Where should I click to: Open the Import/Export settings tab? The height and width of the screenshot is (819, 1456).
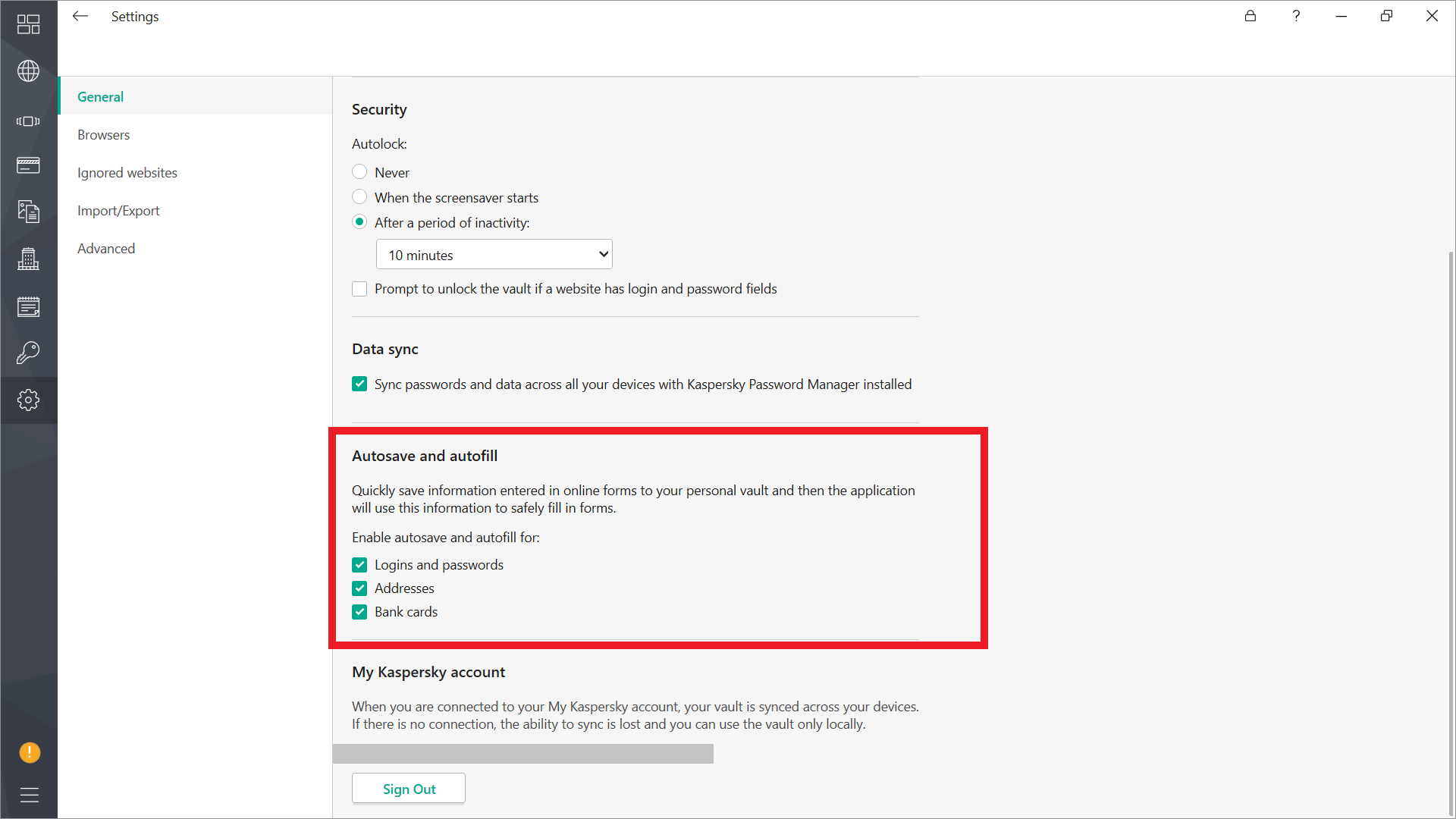click(x=118, y=211)
